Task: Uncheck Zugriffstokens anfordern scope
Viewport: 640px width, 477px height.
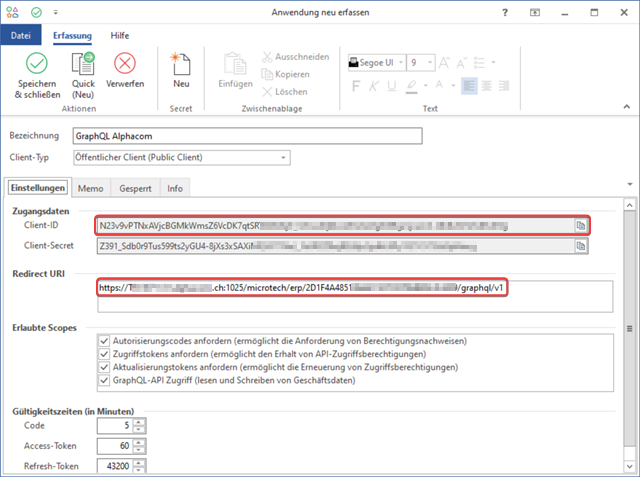Action: click(x=104, y=354)
